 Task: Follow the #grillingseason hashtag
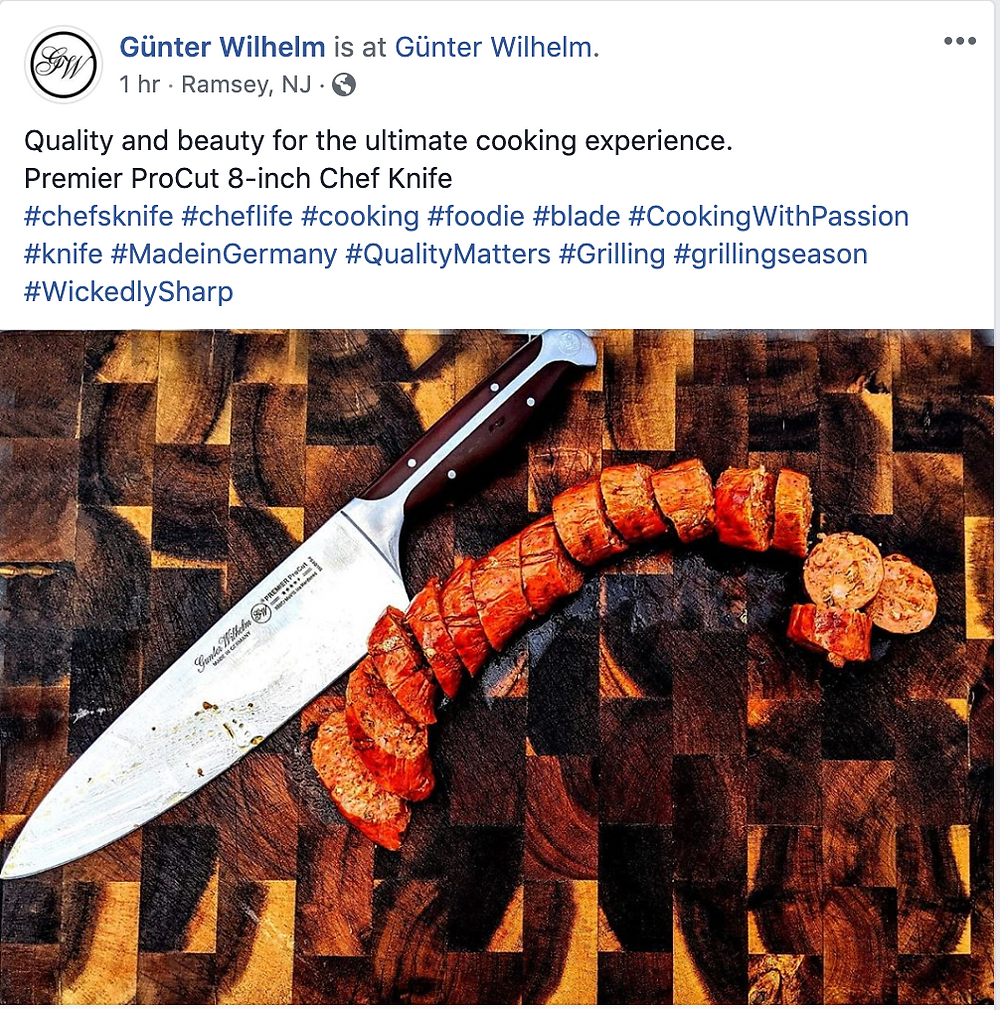[770, 254]
